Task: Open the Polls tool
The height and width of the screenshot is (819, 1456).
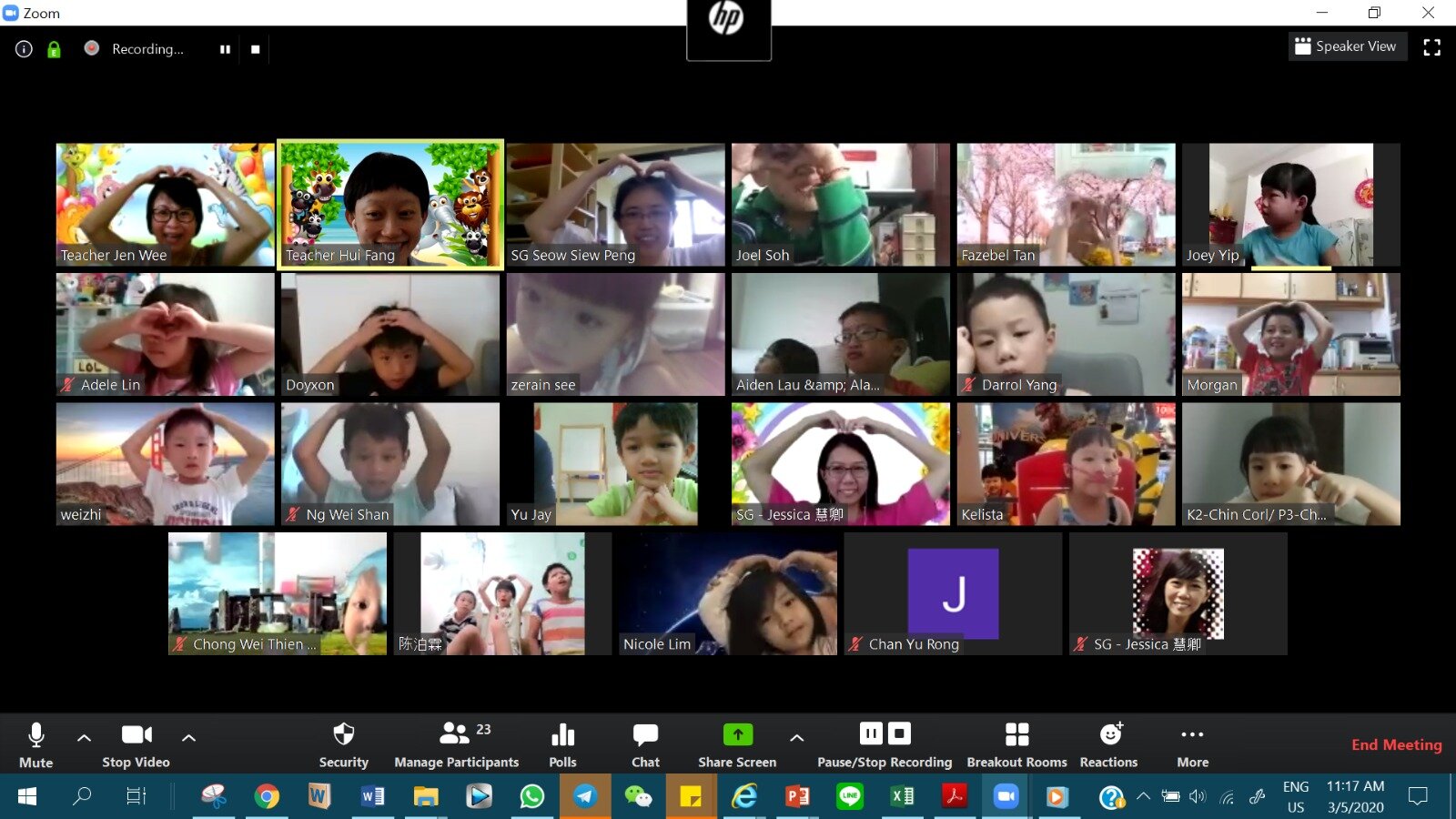Action: (562, 745)
